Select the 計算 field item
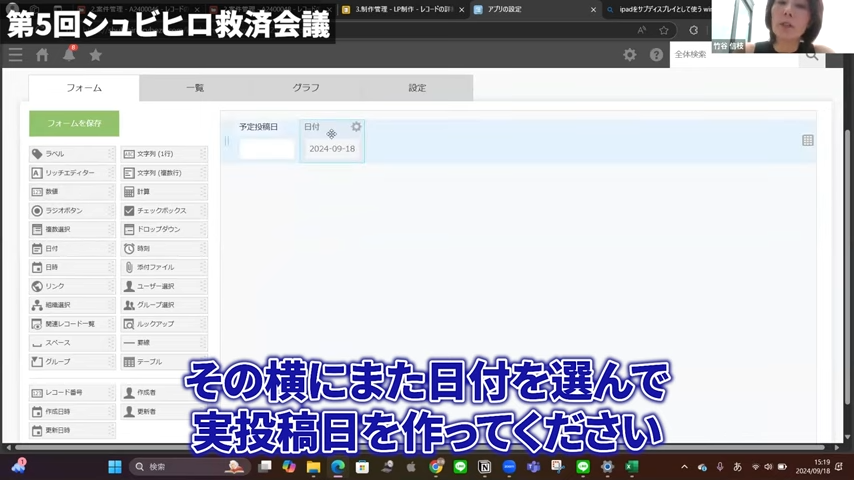854x480 pixels. 164,192
